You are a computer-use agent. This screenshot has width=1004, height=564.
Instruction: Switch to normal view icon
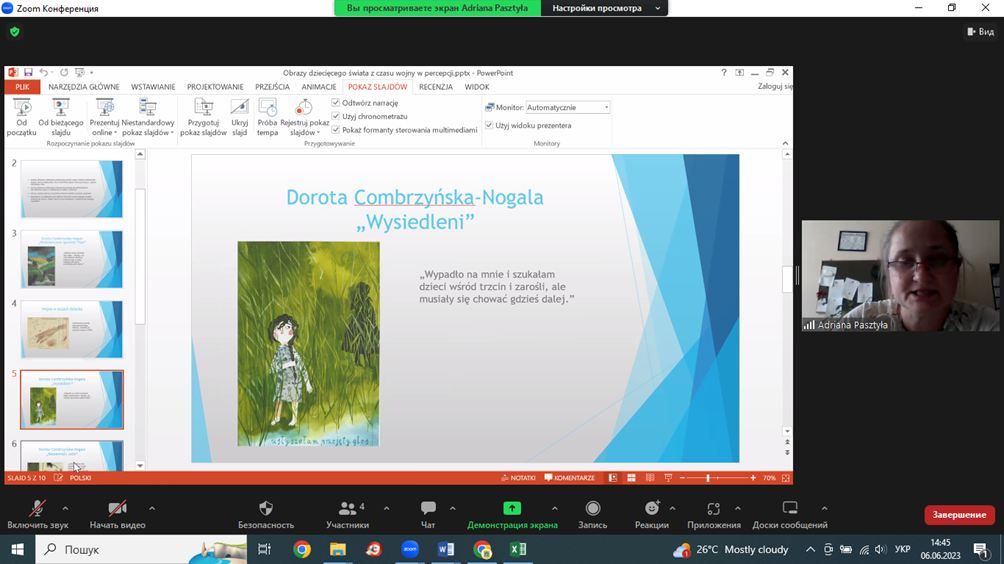click(x=613, y=478)
